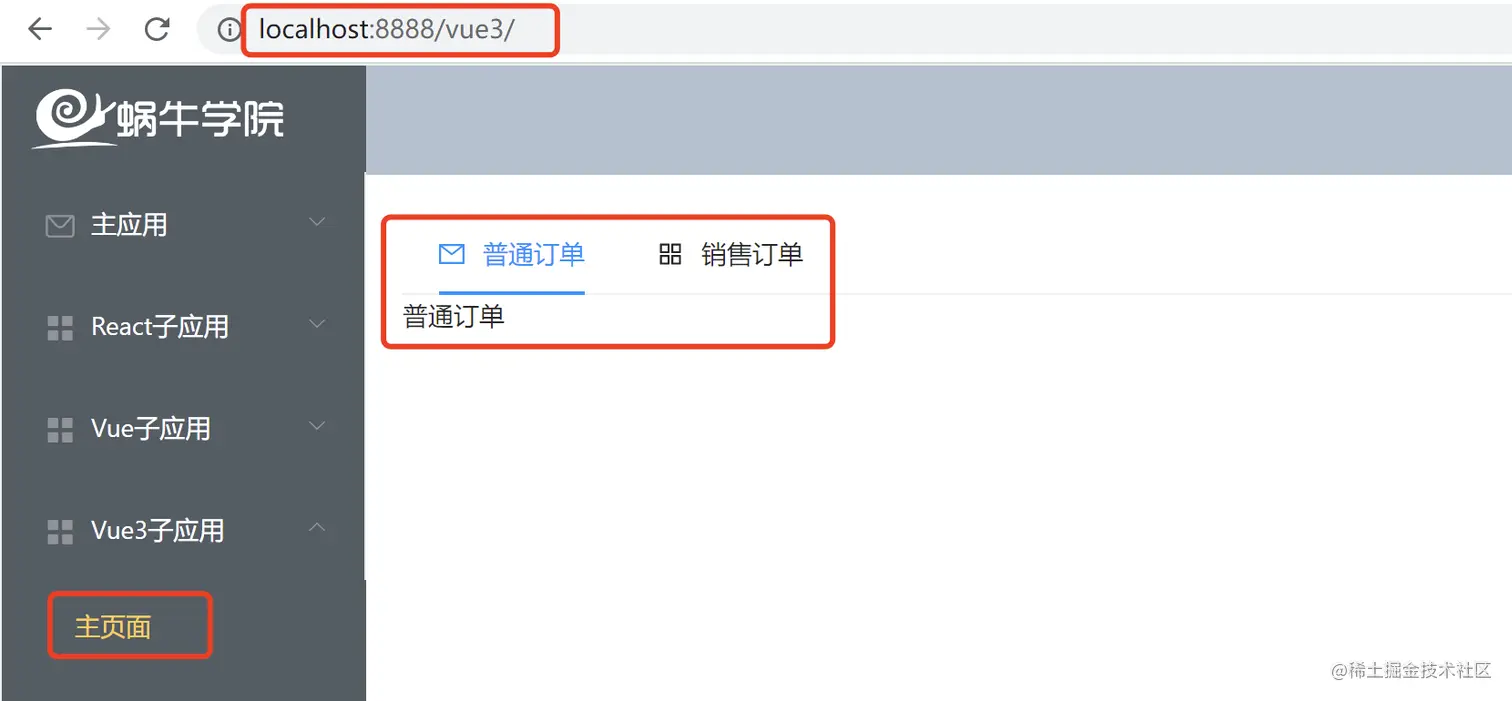Click the grid icon on 销售订单 tab

pos(670,254)
